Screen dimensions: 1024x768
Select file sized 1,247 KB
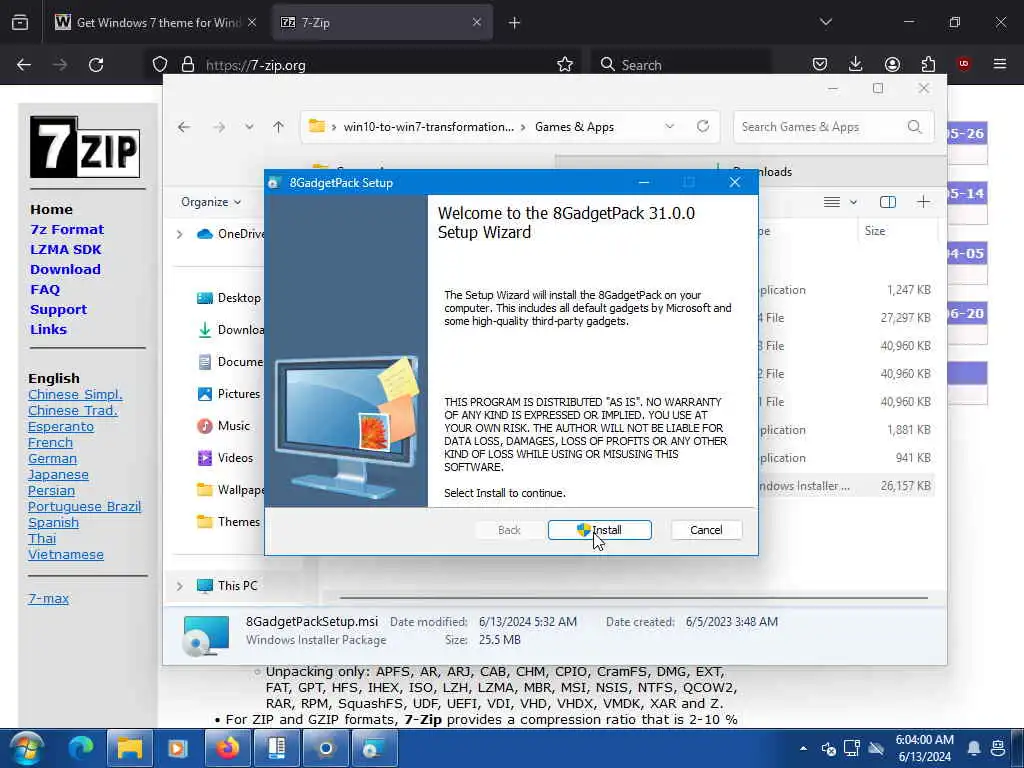pos(846,290)
